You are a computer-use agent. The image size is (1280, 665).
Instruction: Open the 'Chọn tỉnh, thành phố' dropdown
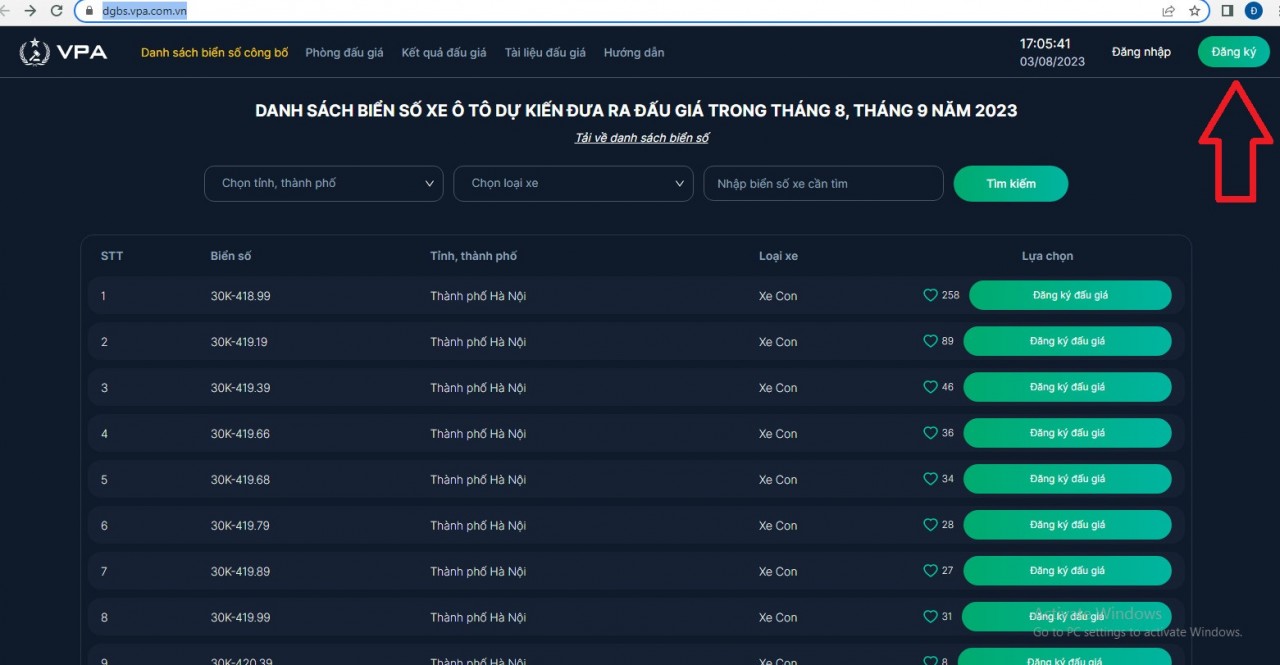[x=322, y=183]
